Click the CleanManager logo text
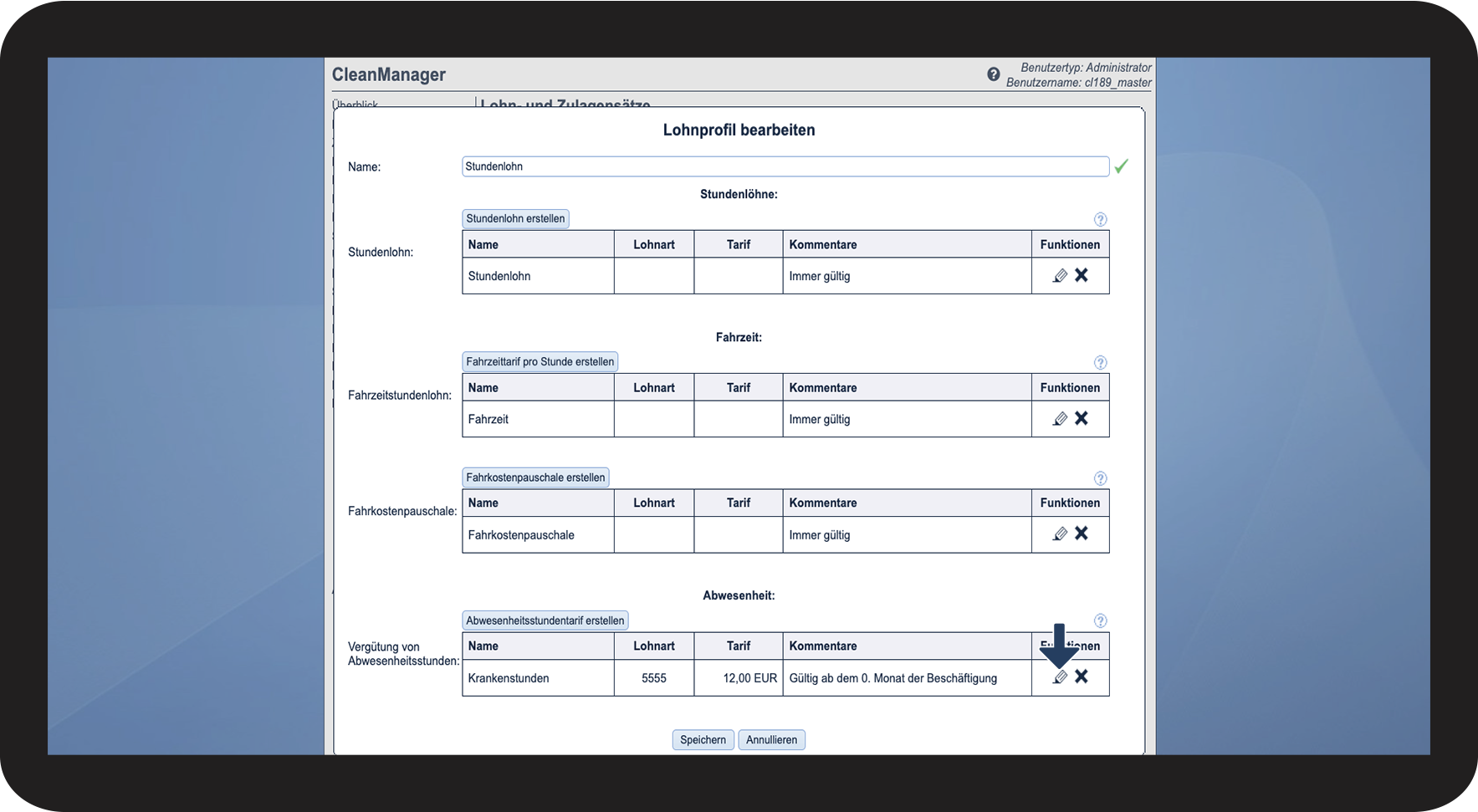The width and height of the screenshot is (1478, 812). pos(389,74)
